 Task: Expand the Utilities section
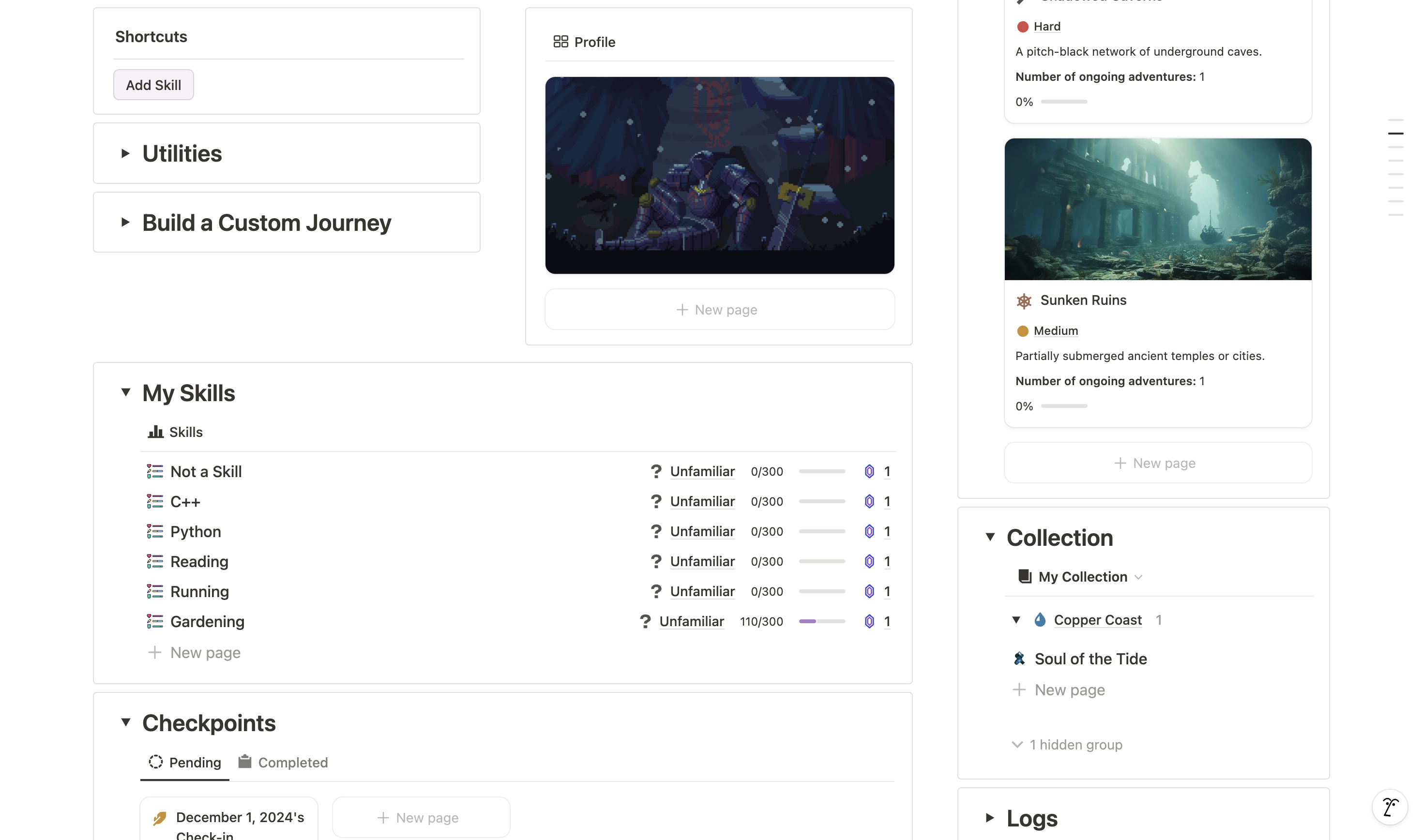click(x=126, y=153)
